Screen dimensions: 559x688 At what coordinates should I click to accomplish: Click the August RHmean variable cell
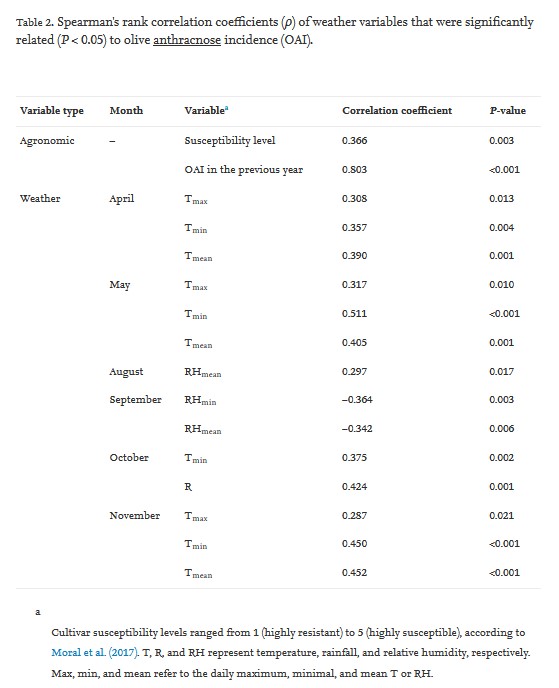pos(203,373)
